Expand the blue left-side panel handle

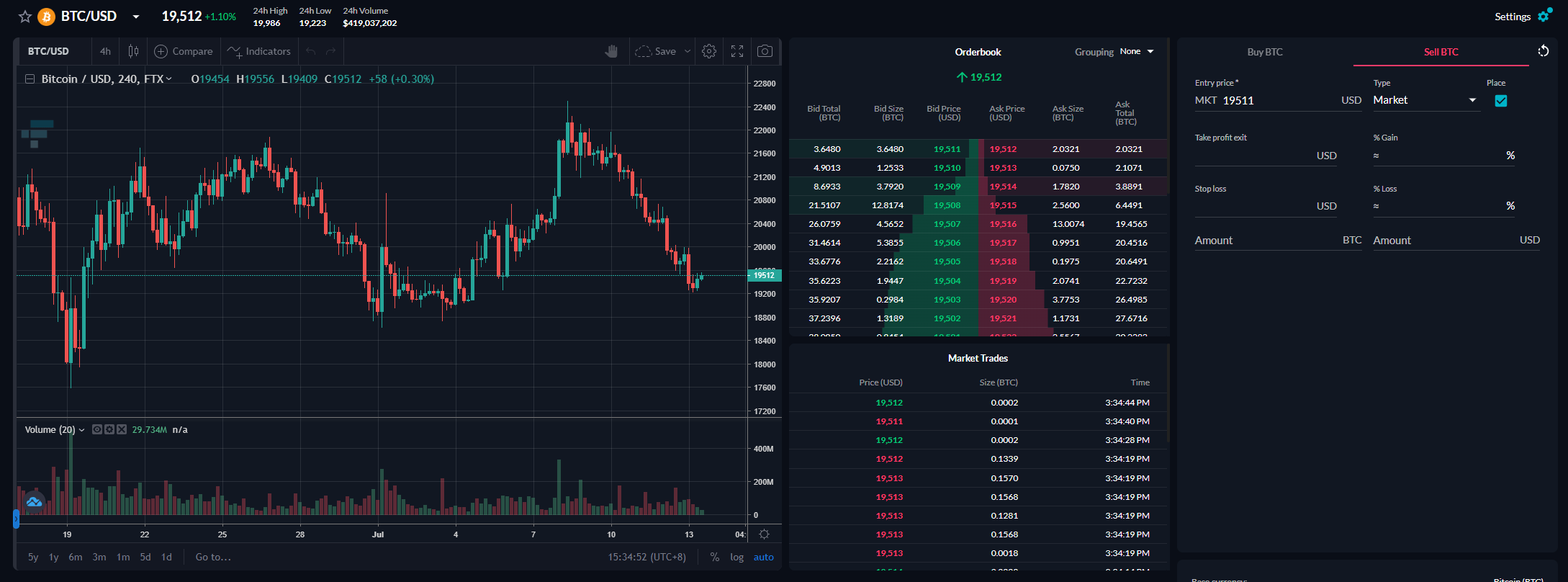click(x=16, y=519)
